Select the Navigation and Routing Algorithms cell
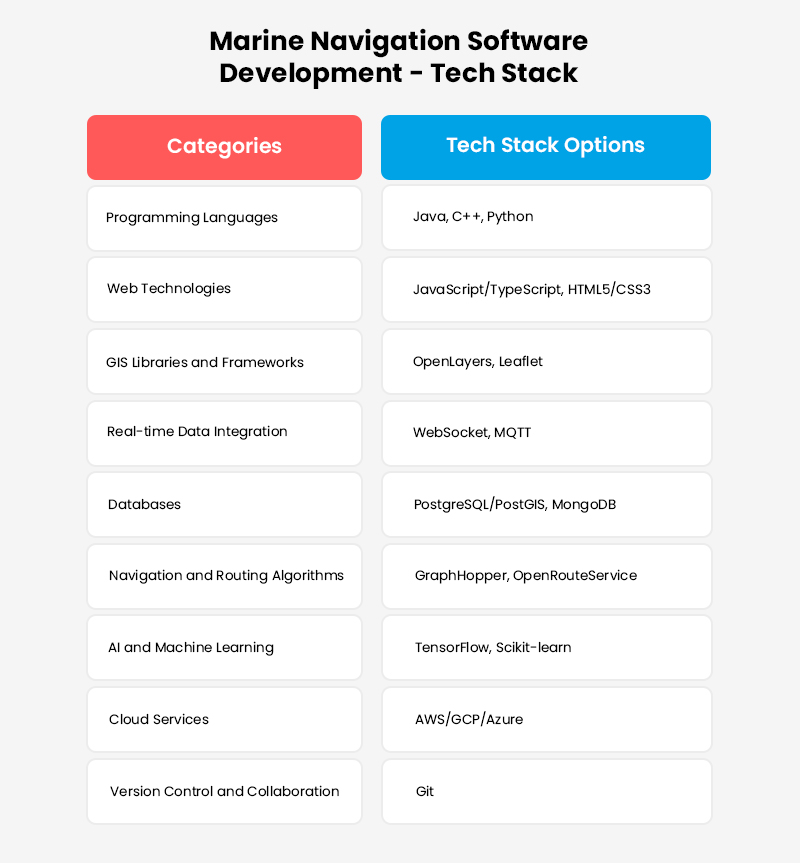 click(224, 576)
